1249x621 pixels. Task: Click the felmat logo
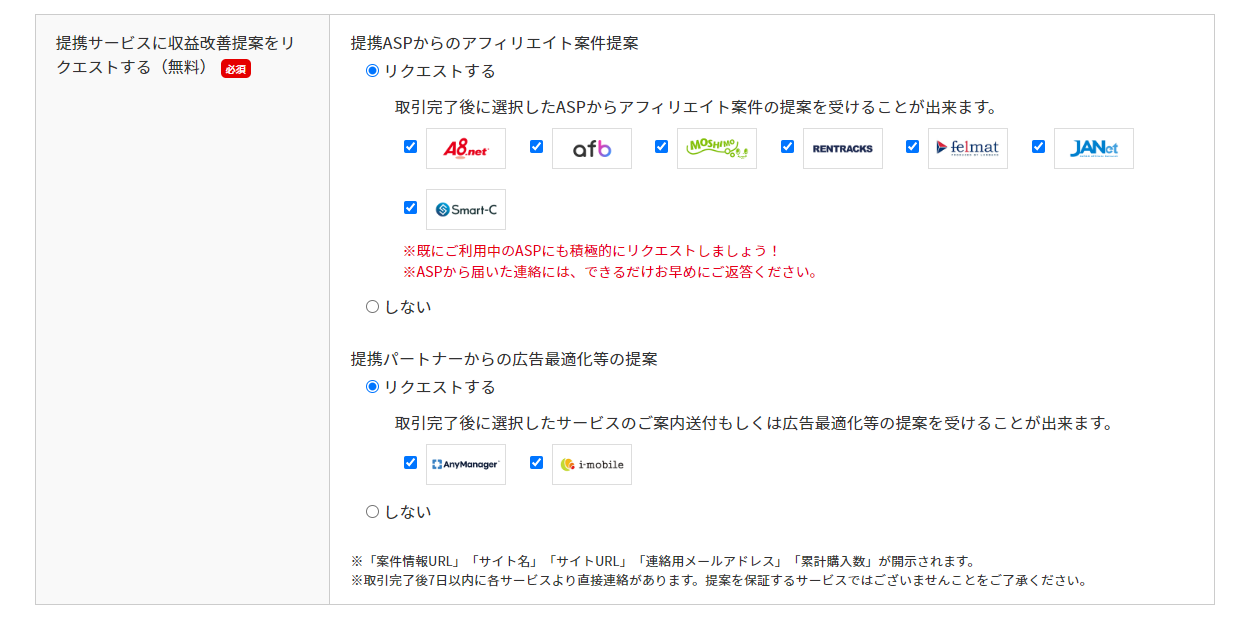click(968, 147)
